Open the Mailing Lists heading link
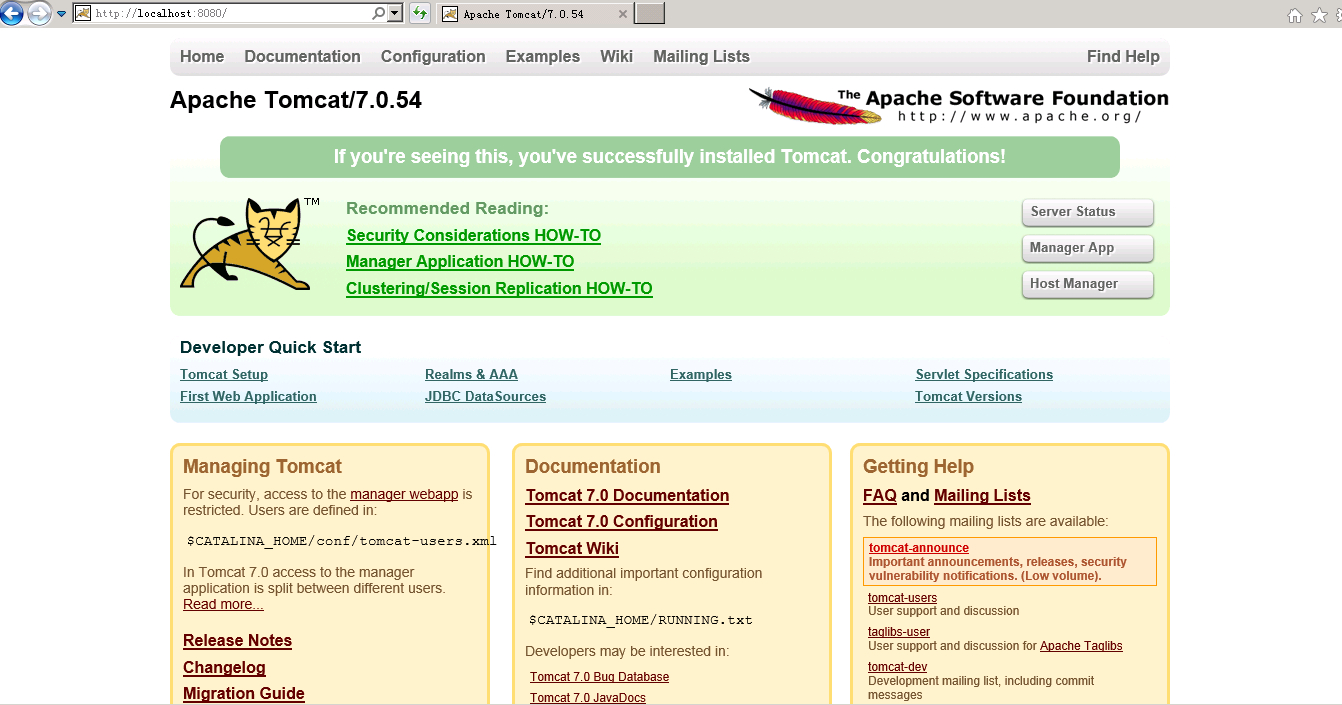The height and width of the screenshot is (705, 1342). [x=982, y=496]
